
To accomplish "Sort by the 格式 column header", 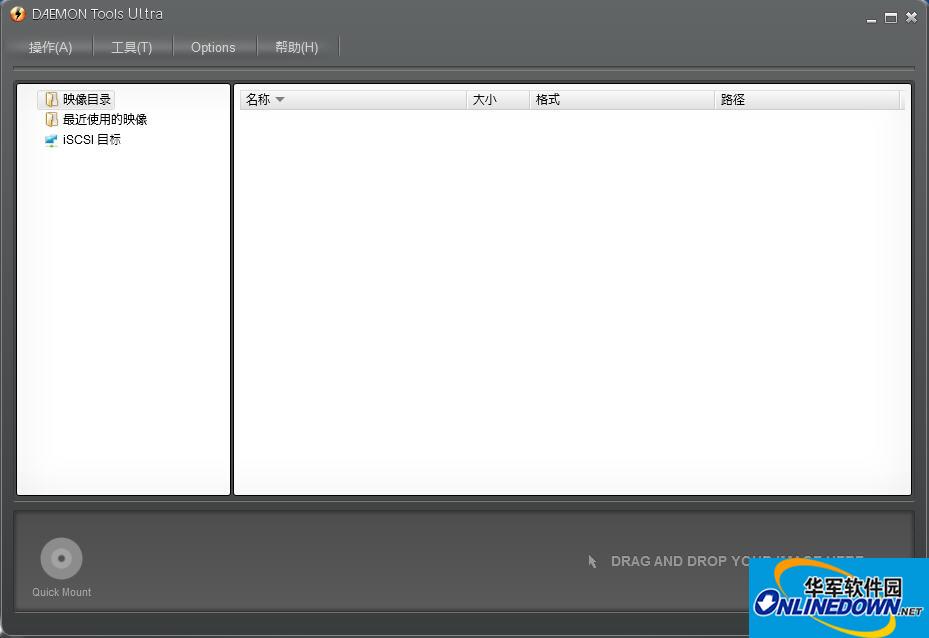I will tap(622, 100).
